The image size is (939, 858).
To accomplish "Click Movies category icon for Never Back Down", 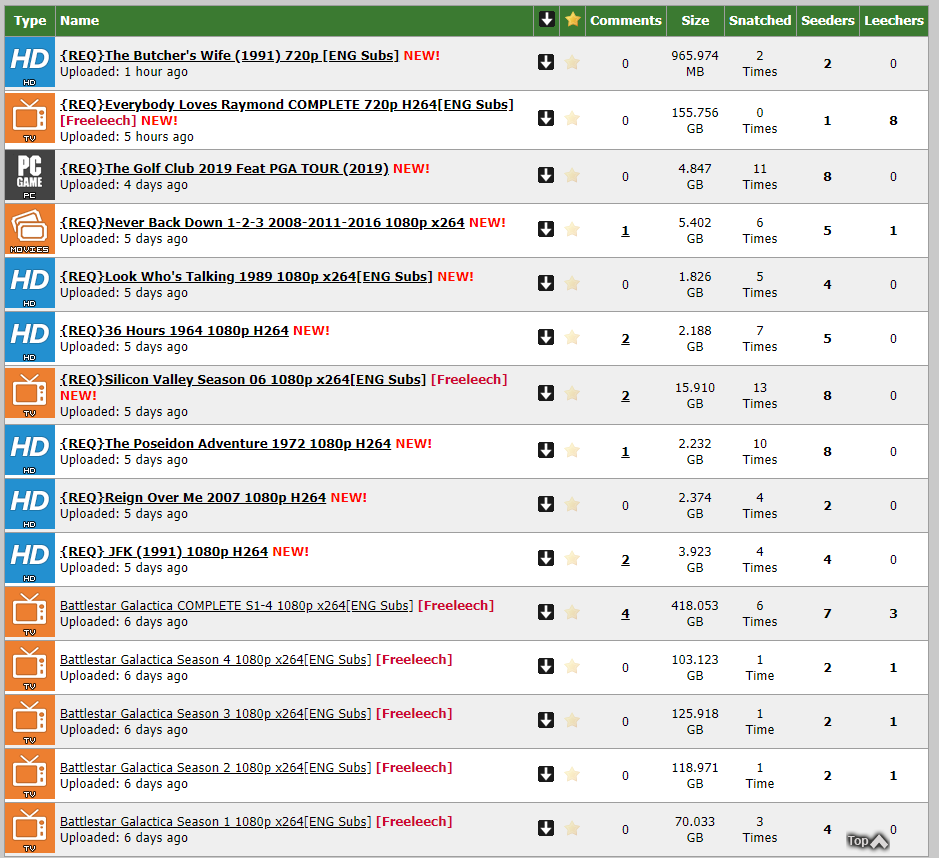I will point(30,230).
